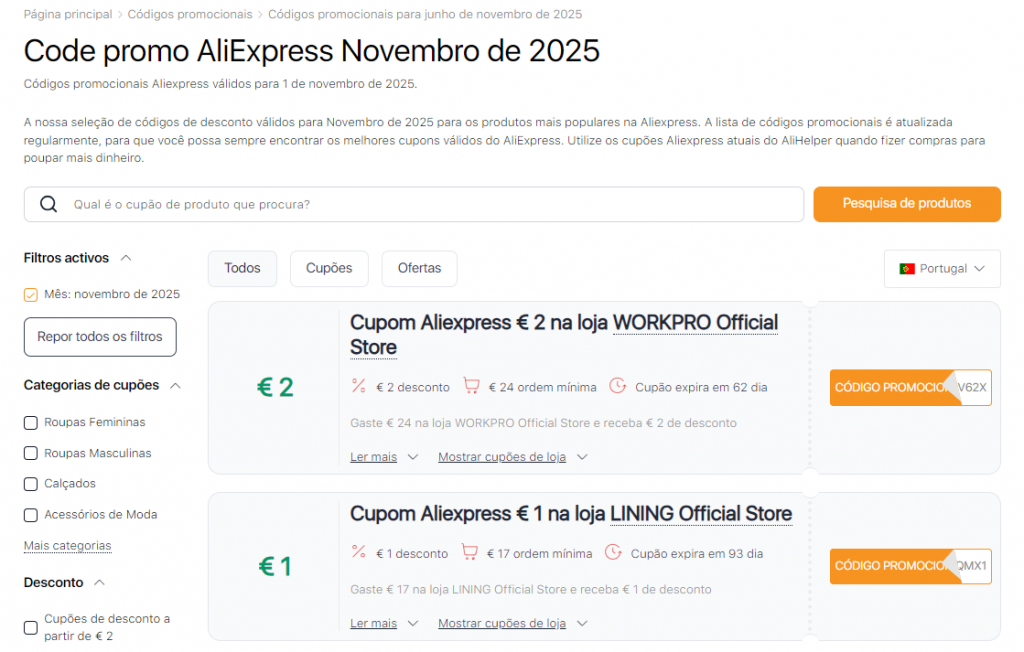Open the Portugal country dropdown
The height and width of the screenshot is (652, 1024).
[942, 269]
